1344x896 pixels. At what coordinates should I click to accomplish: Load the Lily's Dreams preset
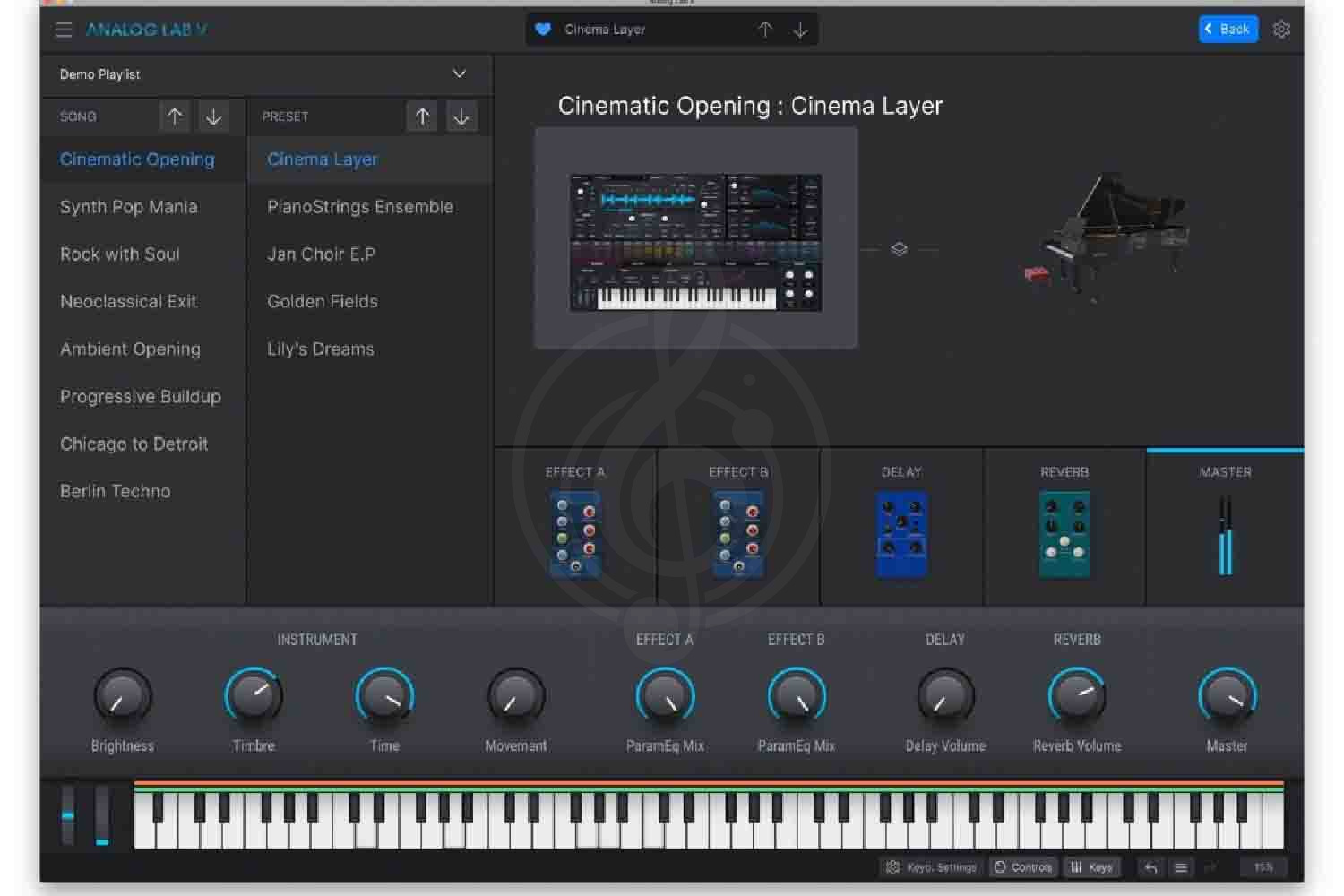[370, 349]
